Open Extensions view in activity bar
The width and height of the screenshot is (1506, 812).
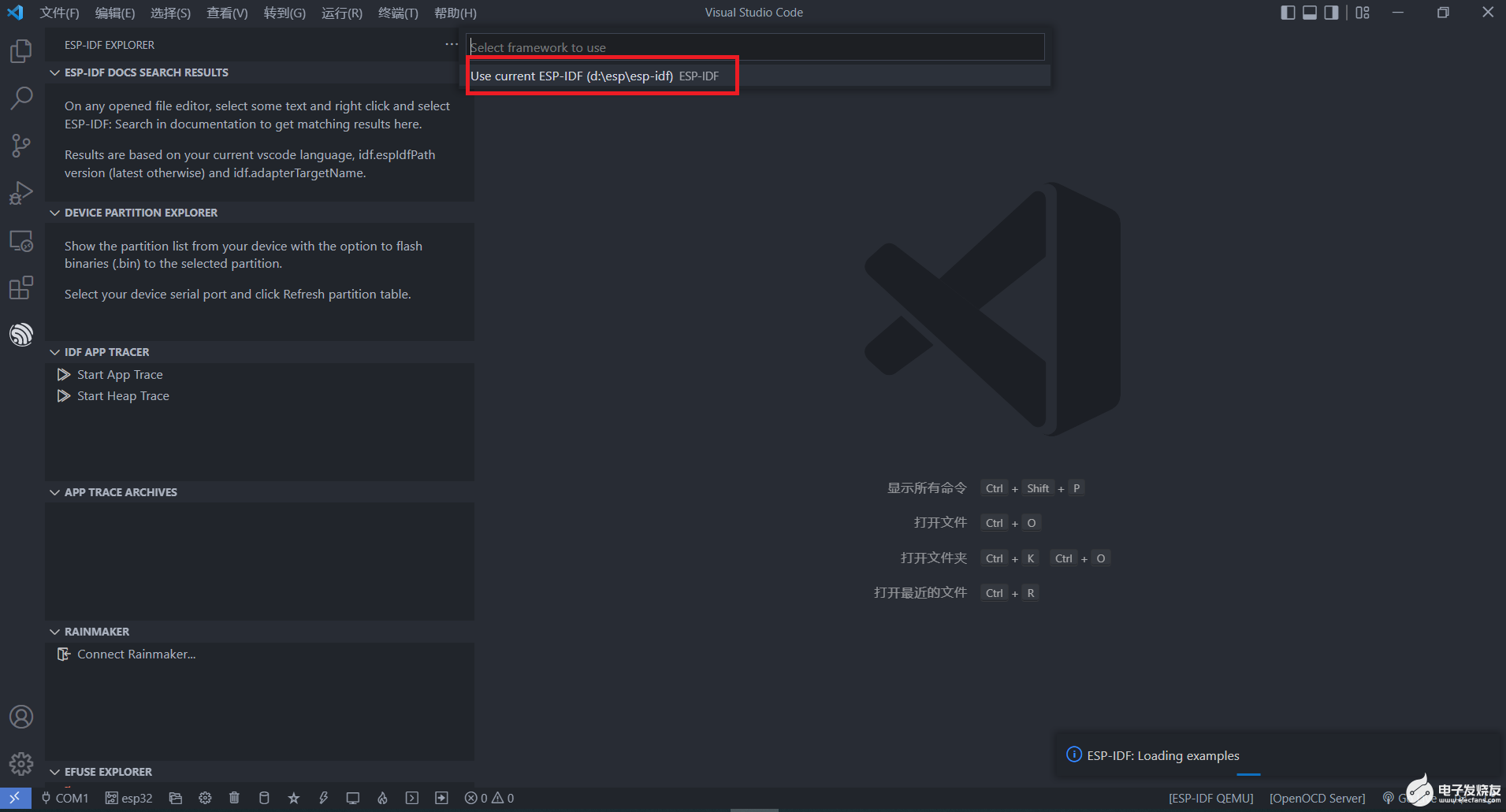[x=21, y=287]
